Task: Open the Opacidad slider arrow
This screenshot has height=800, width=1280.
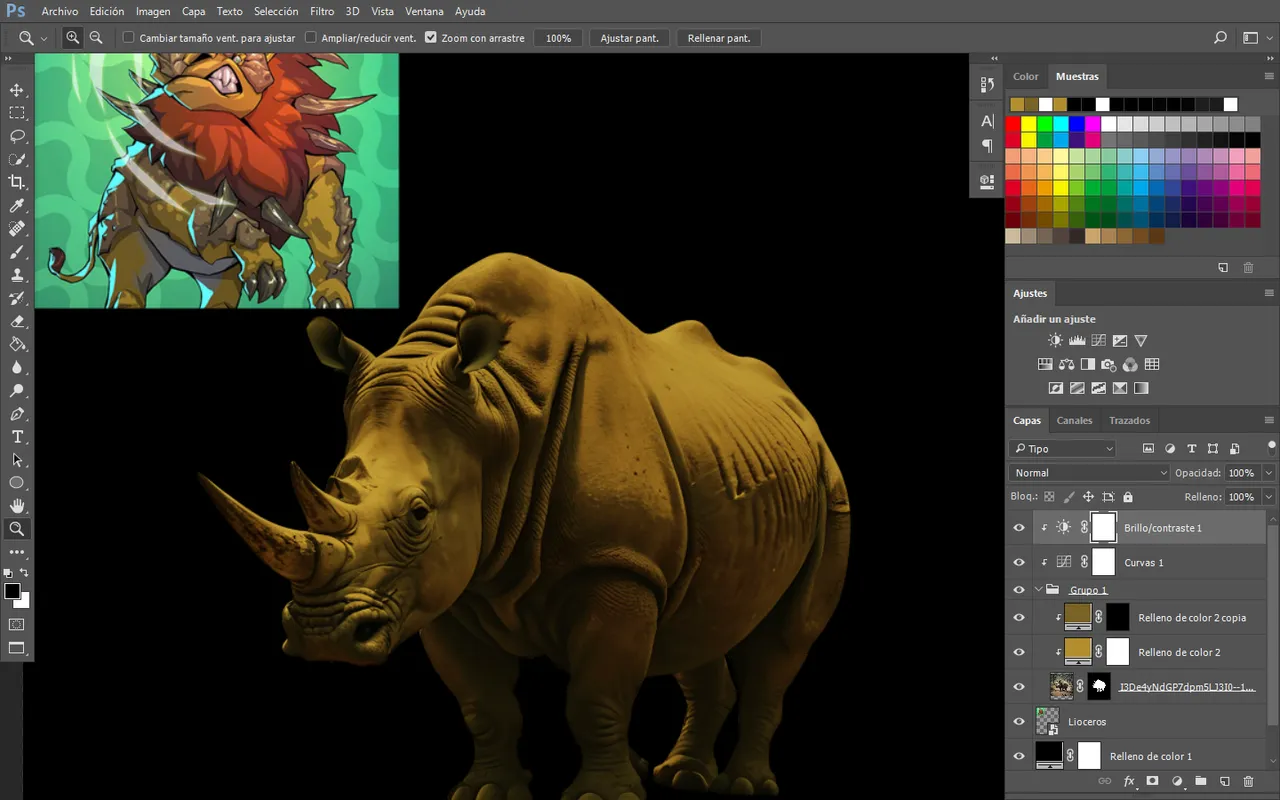Action: 1269,473
